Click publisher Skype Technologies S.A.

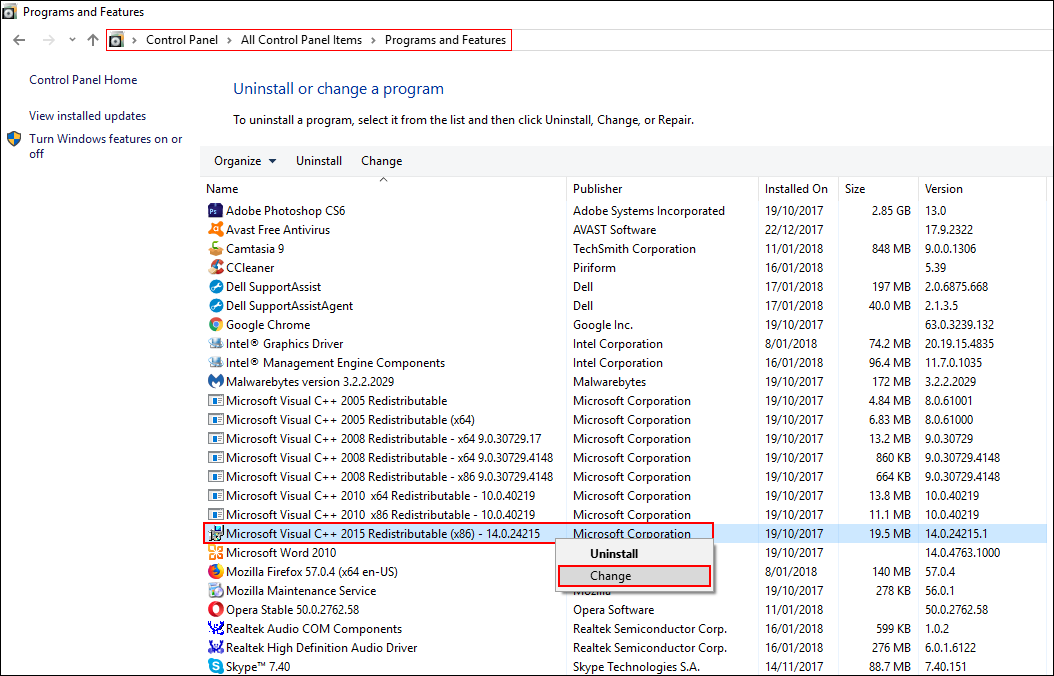636,667
